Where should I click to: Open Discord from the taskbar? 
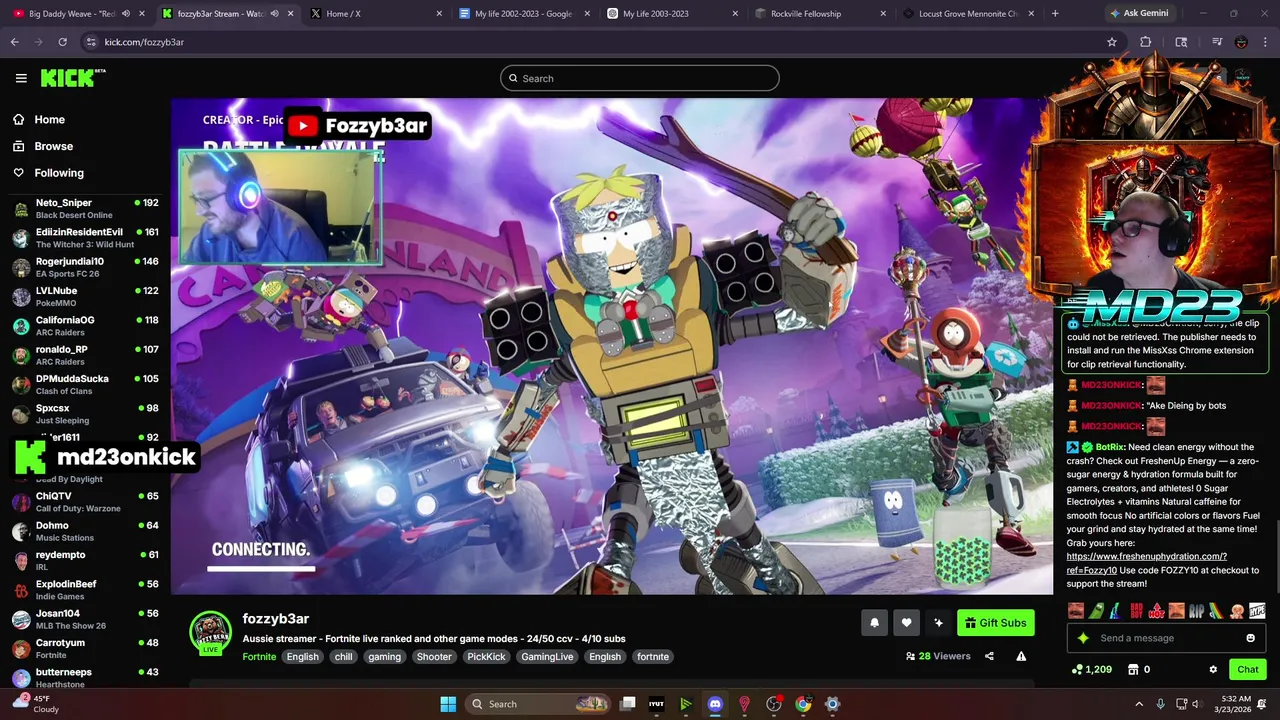[x=715, y=704]
